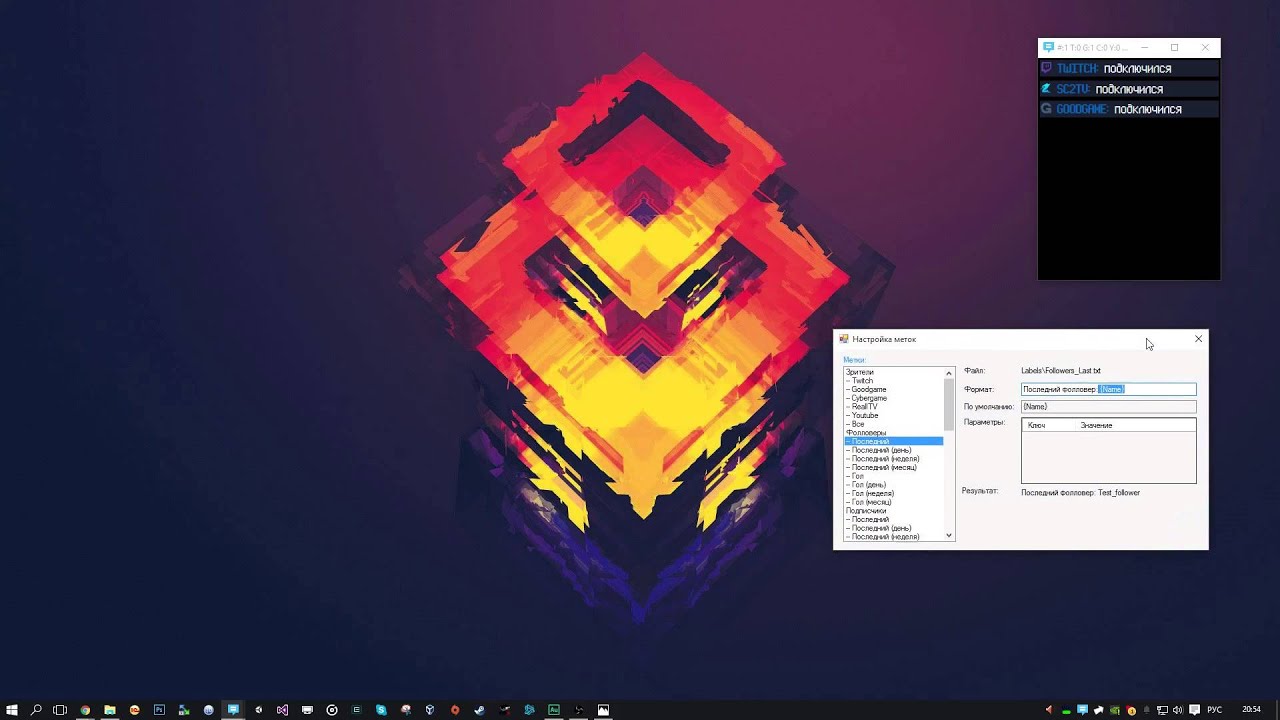Open the Photos app on the taskbar
This screenshot has width=1280, height=720.
(x=603, y=710)
